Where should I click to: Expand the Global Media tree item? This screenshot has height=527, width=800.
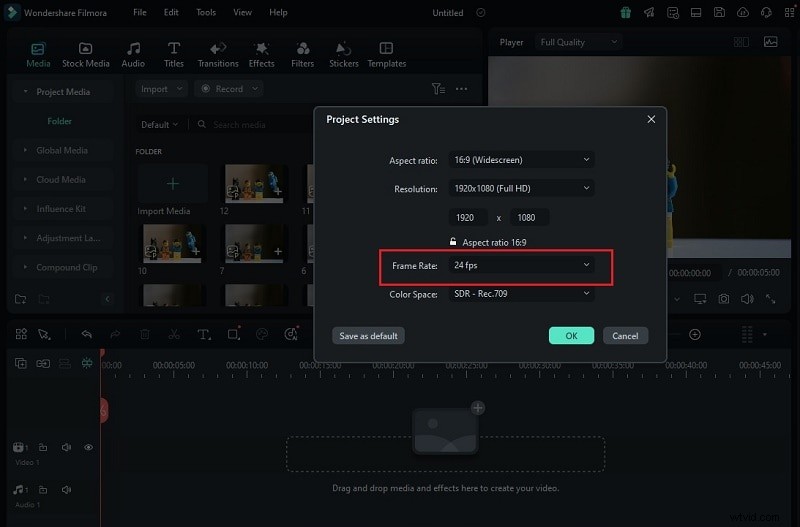(62, 150)
